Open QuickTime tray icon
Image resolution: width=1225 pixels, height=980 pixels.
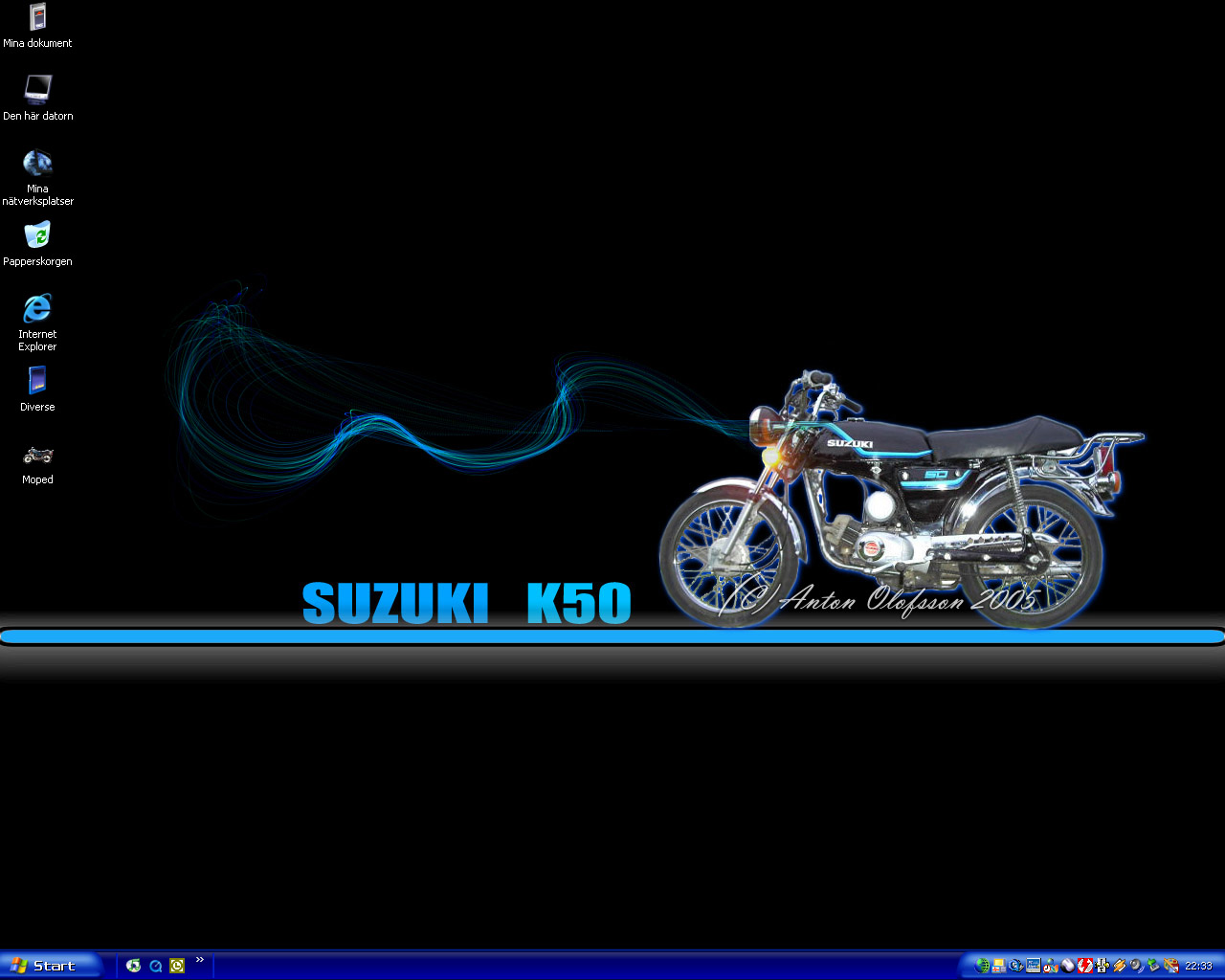[1016, 966]
